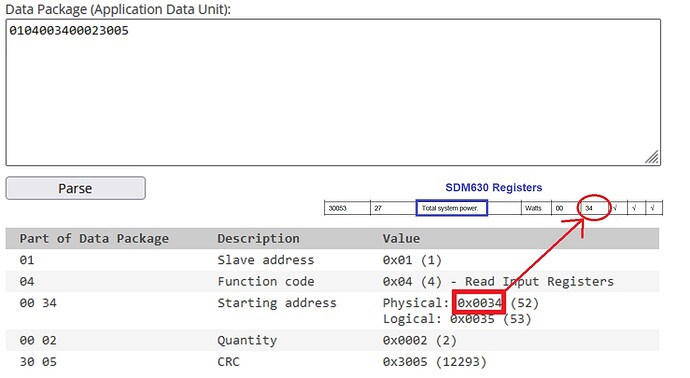Click the 'CRC' description cell

click(228, 362)
